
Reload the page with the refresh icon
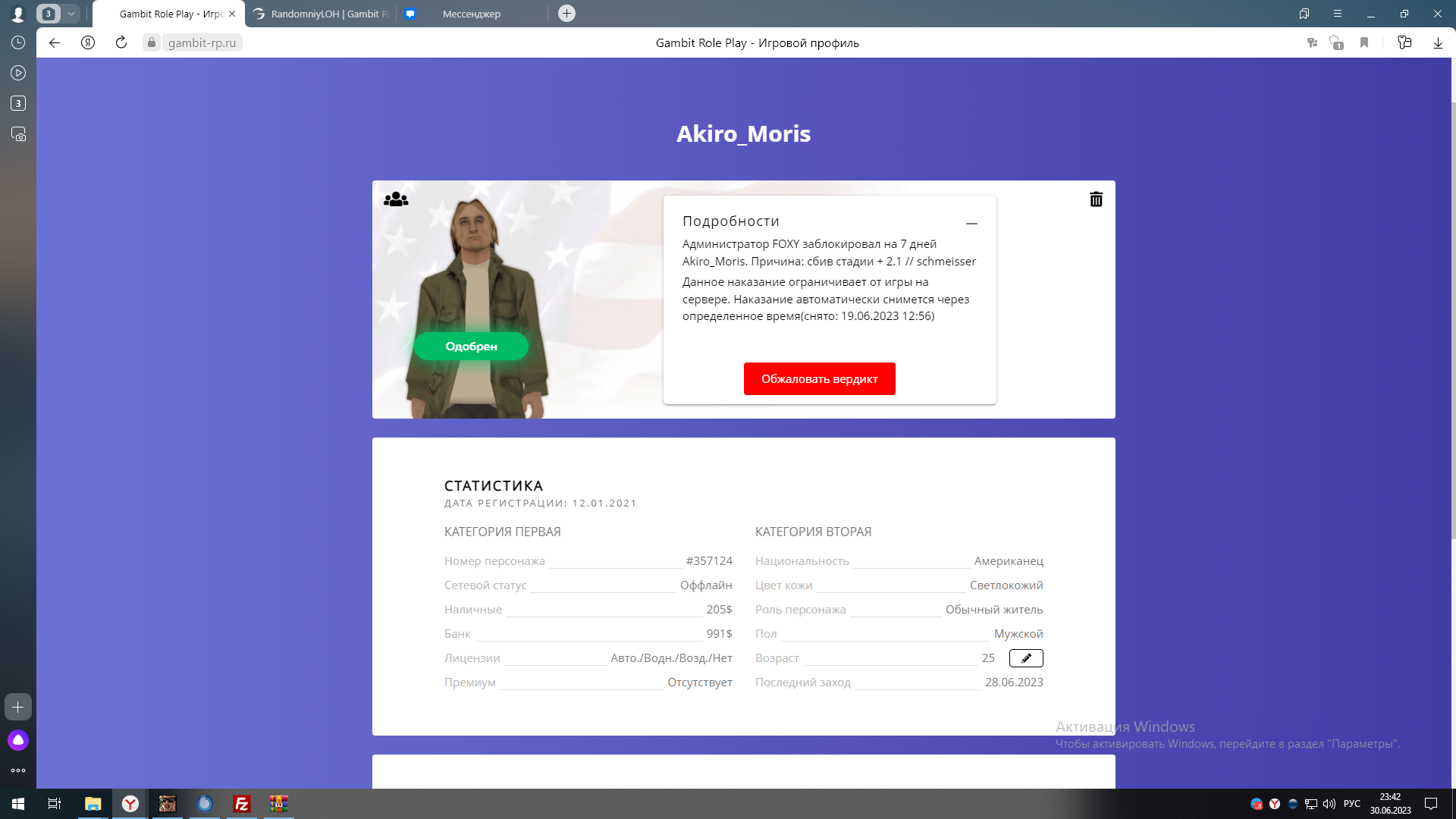121,43
